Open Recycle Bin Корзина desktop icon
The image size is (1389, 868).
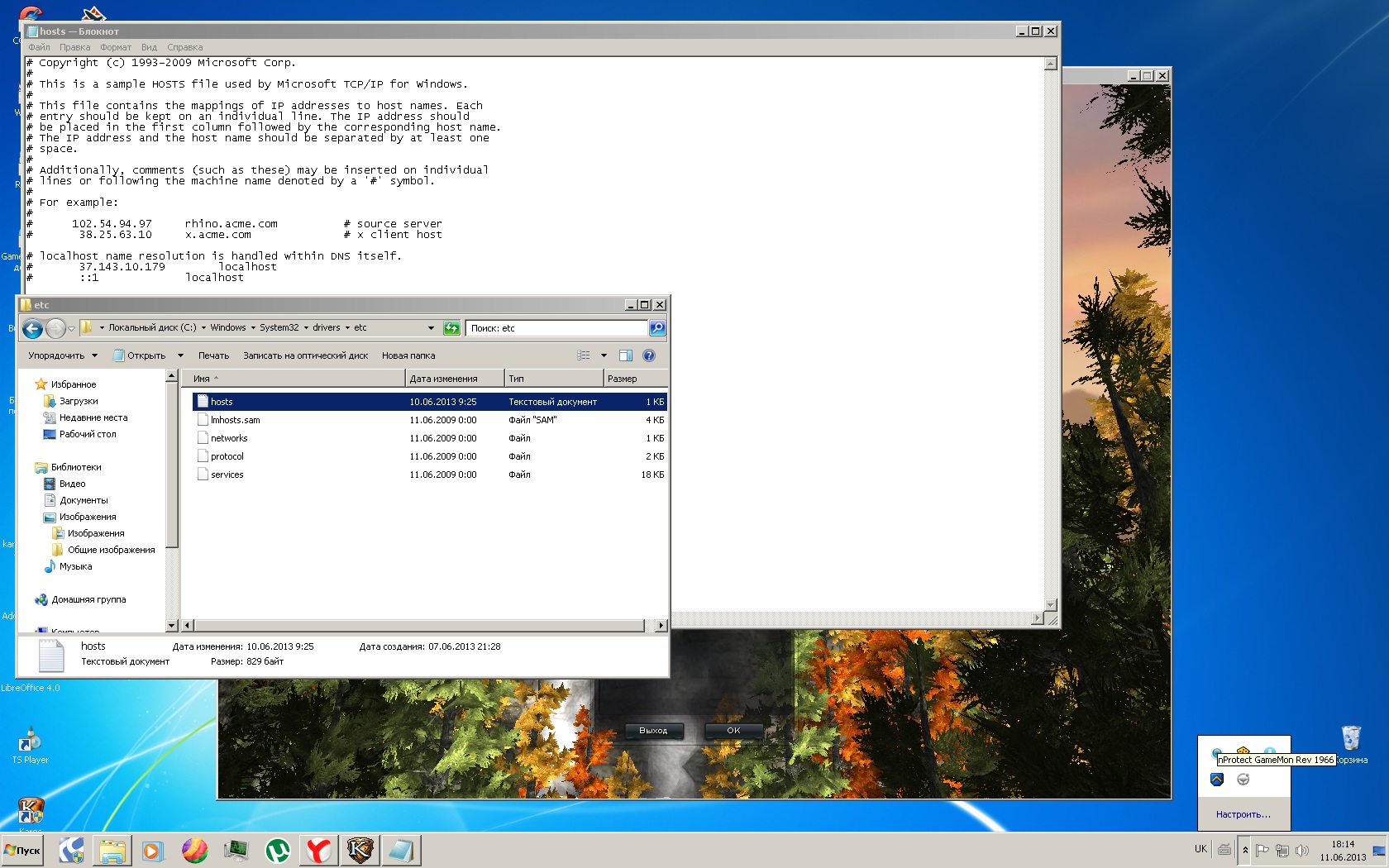tap(1351, 744)
